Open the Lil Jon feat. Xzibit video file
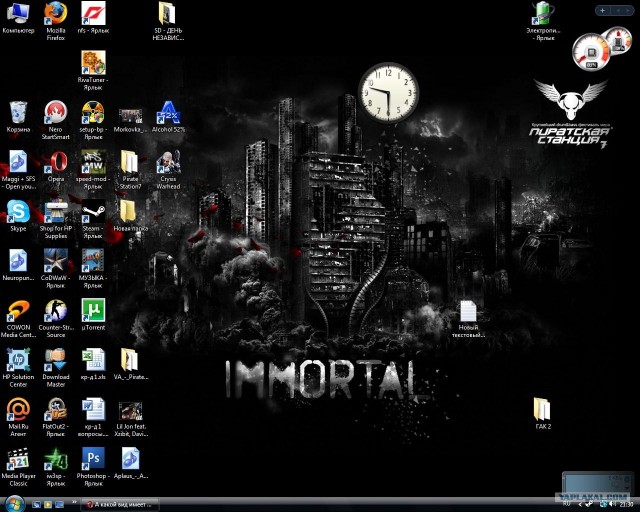 pyautogui.click(x=130, y=418)
